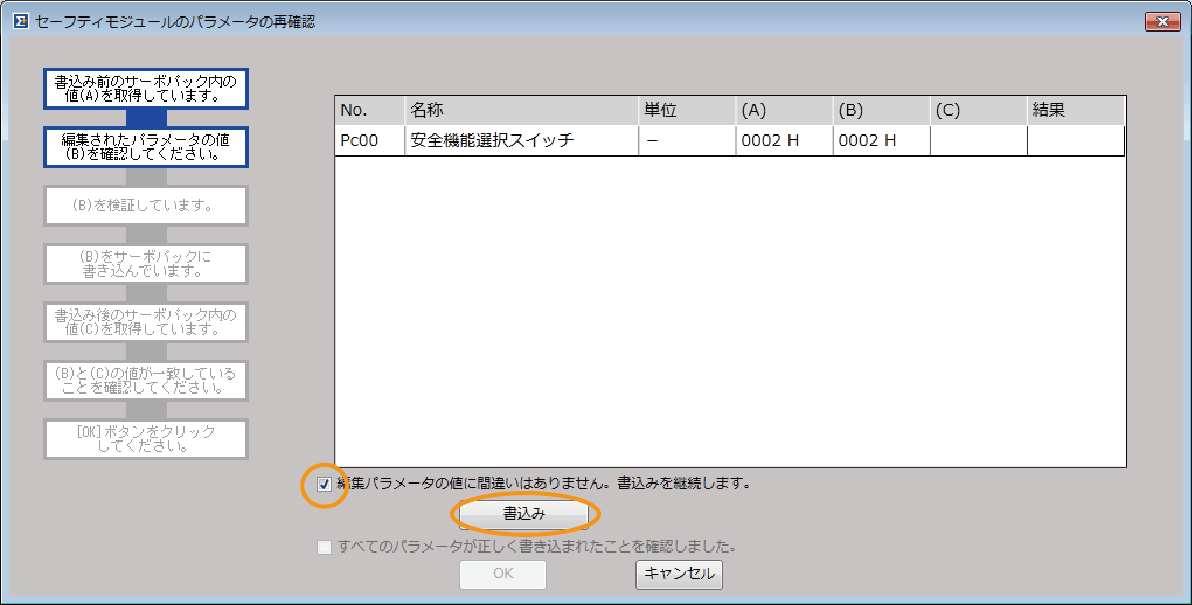
Task: Select the '[OK]ボタンをクリックしてください' step box
Action: [x=145, y=438]
